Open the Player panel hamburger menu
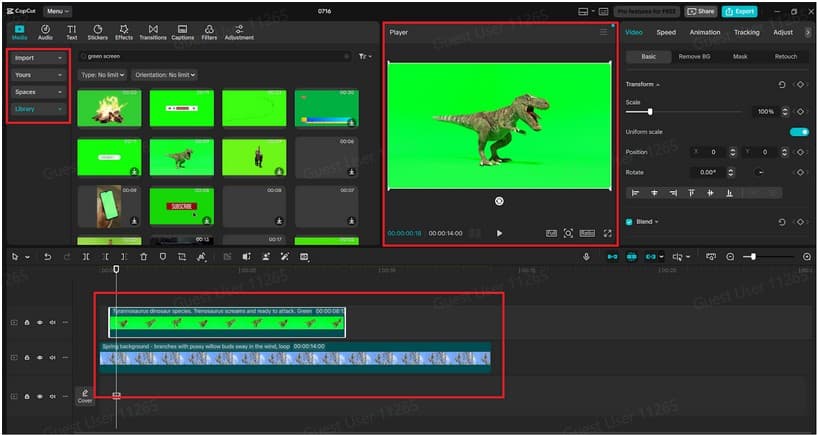 (x=603, y=32)
